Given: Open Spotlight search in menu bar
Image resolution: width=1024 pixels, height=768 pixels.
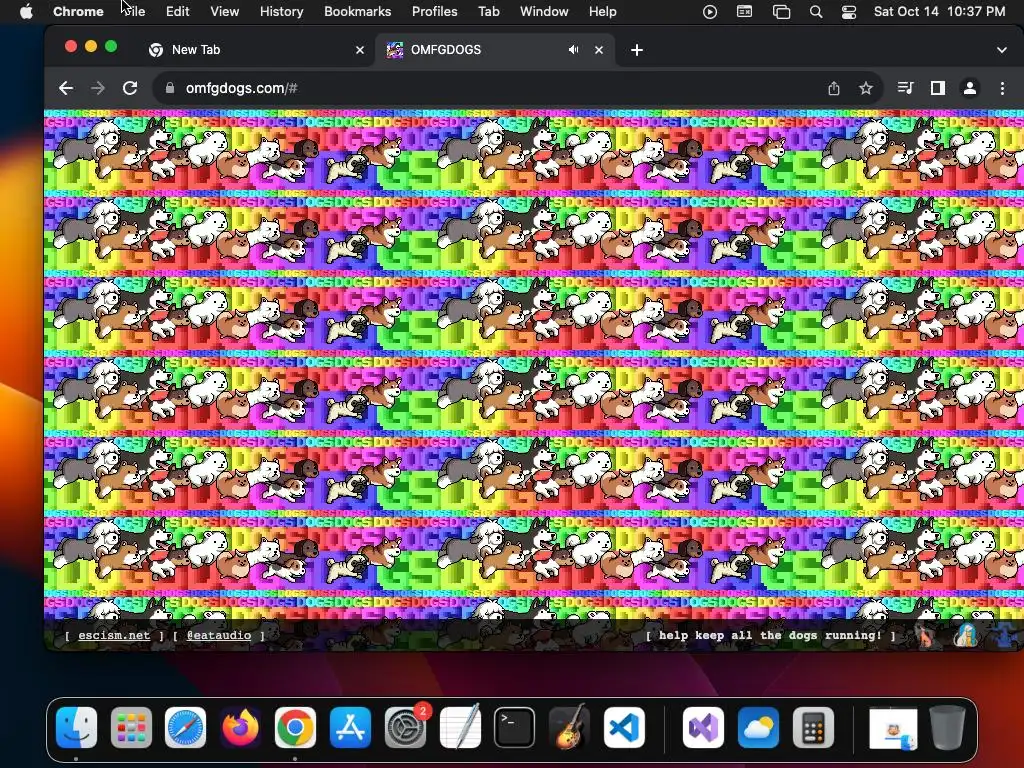Looking at the screenshot, I should 816,12.
